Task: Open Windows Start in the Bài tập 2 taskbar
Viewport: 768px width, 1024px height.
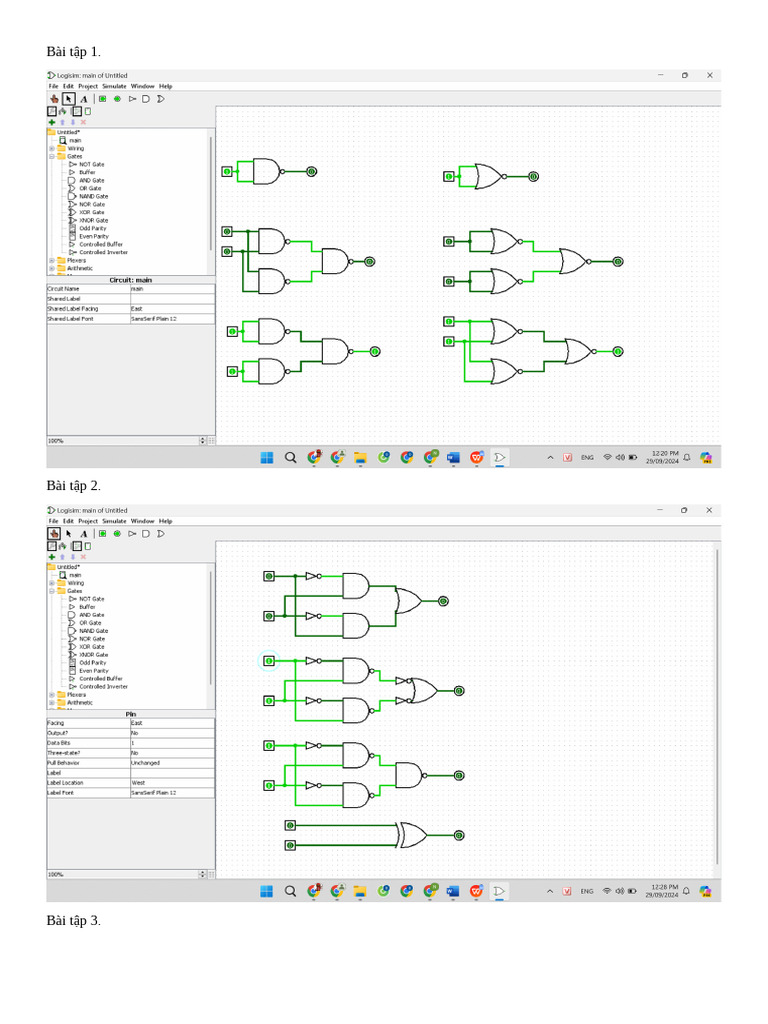Action: 266,891
